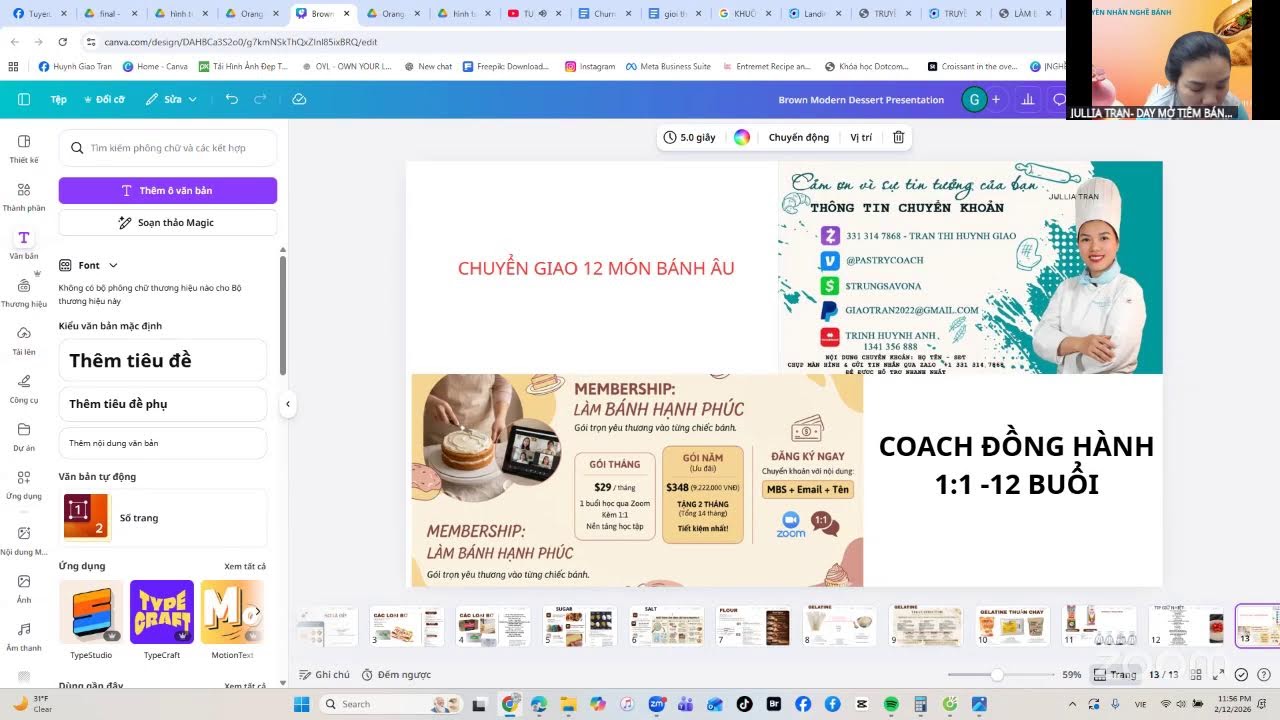The height and width of the screenshot is (720, 1280).
Task: Click the Windows taskbar Search box
Action: [391, 704]
